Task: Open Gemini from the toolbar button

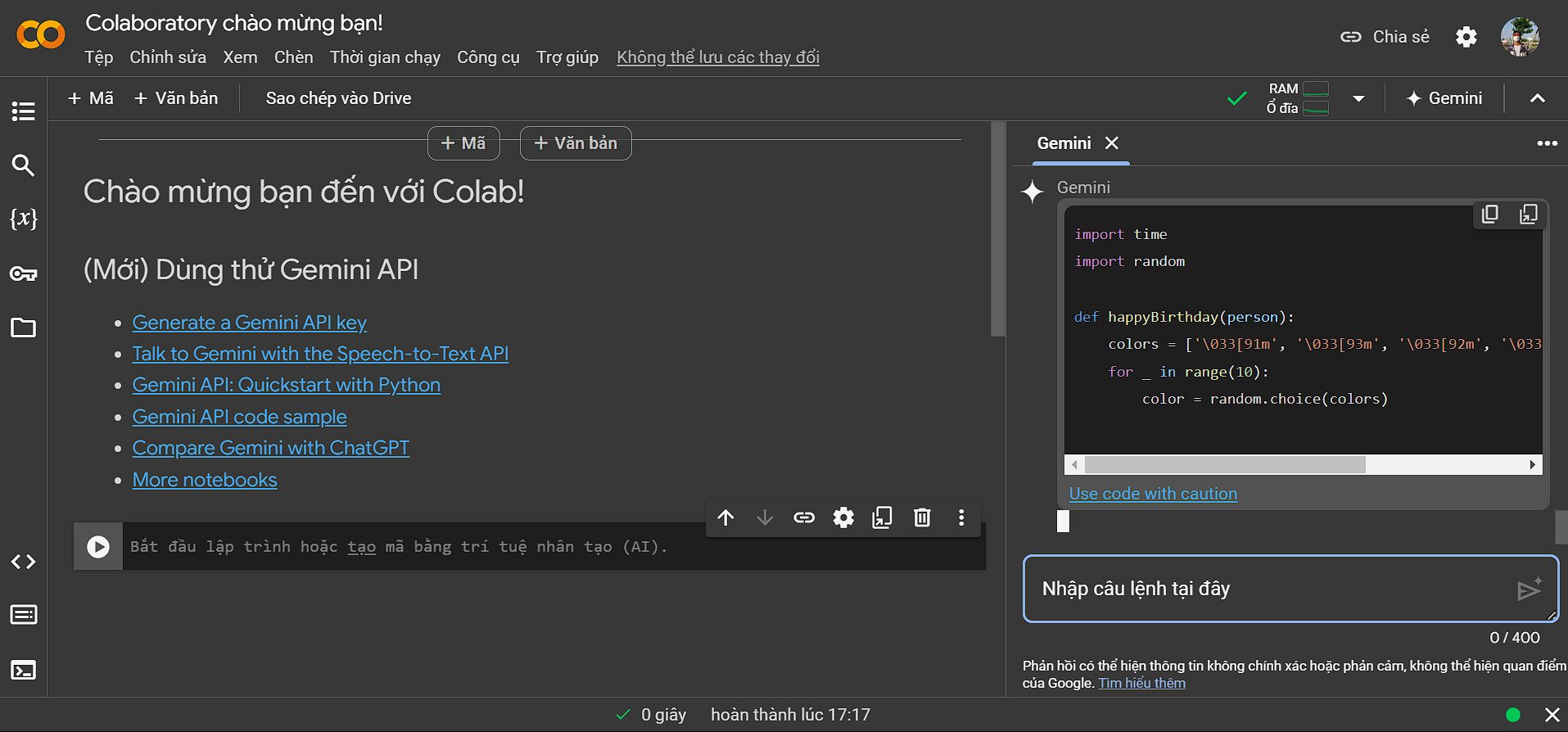Action: click(x=1444, y=98)
